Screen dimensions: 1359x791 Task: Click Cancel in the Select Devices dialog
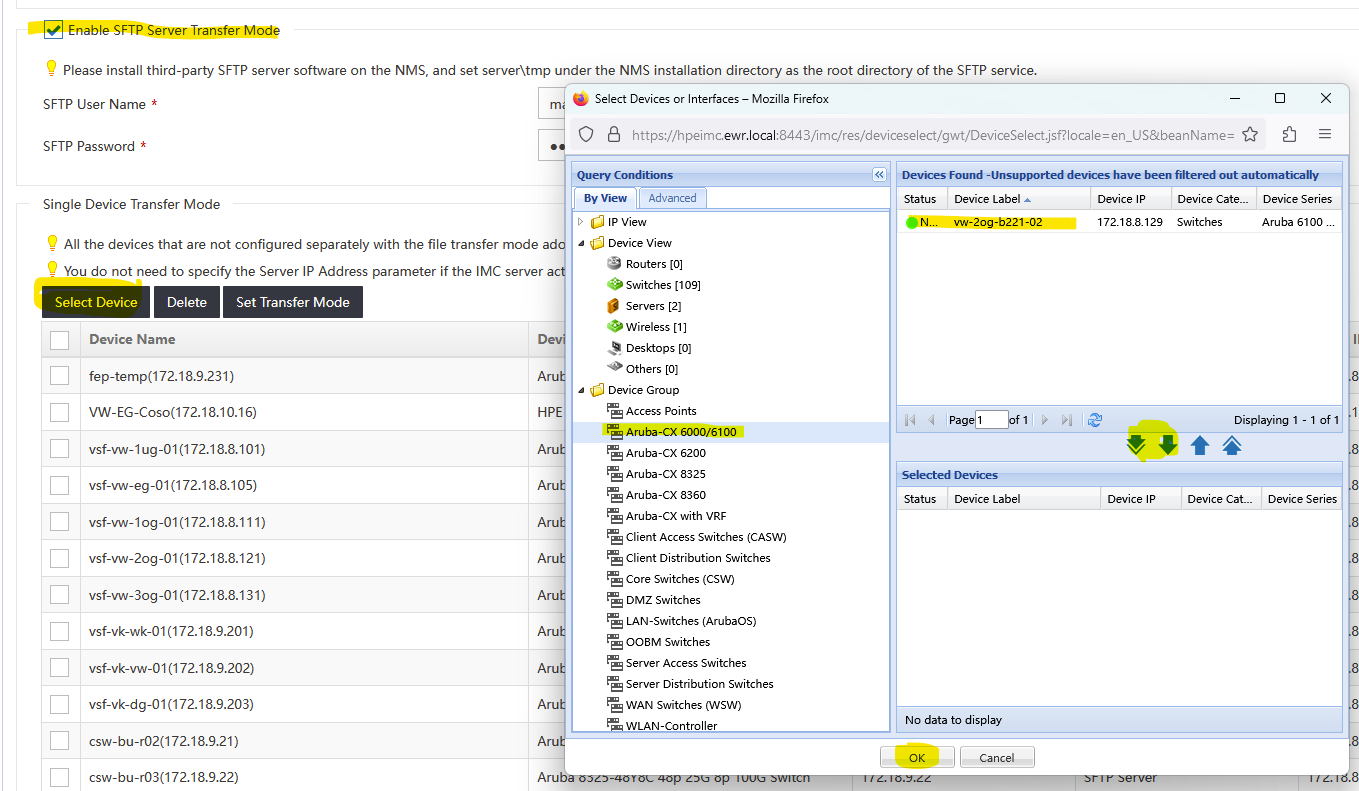(997, 758)
